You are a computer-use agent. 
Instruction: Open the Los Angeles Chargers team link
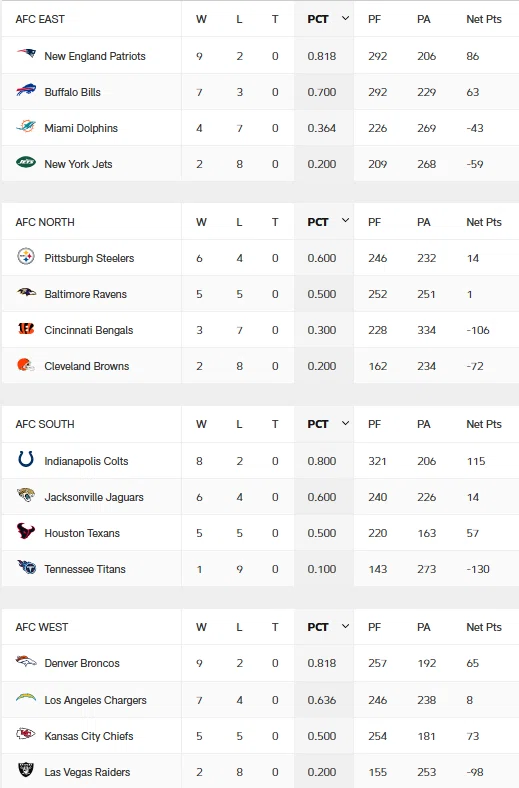pyautogui.click(x=95, y=700)
